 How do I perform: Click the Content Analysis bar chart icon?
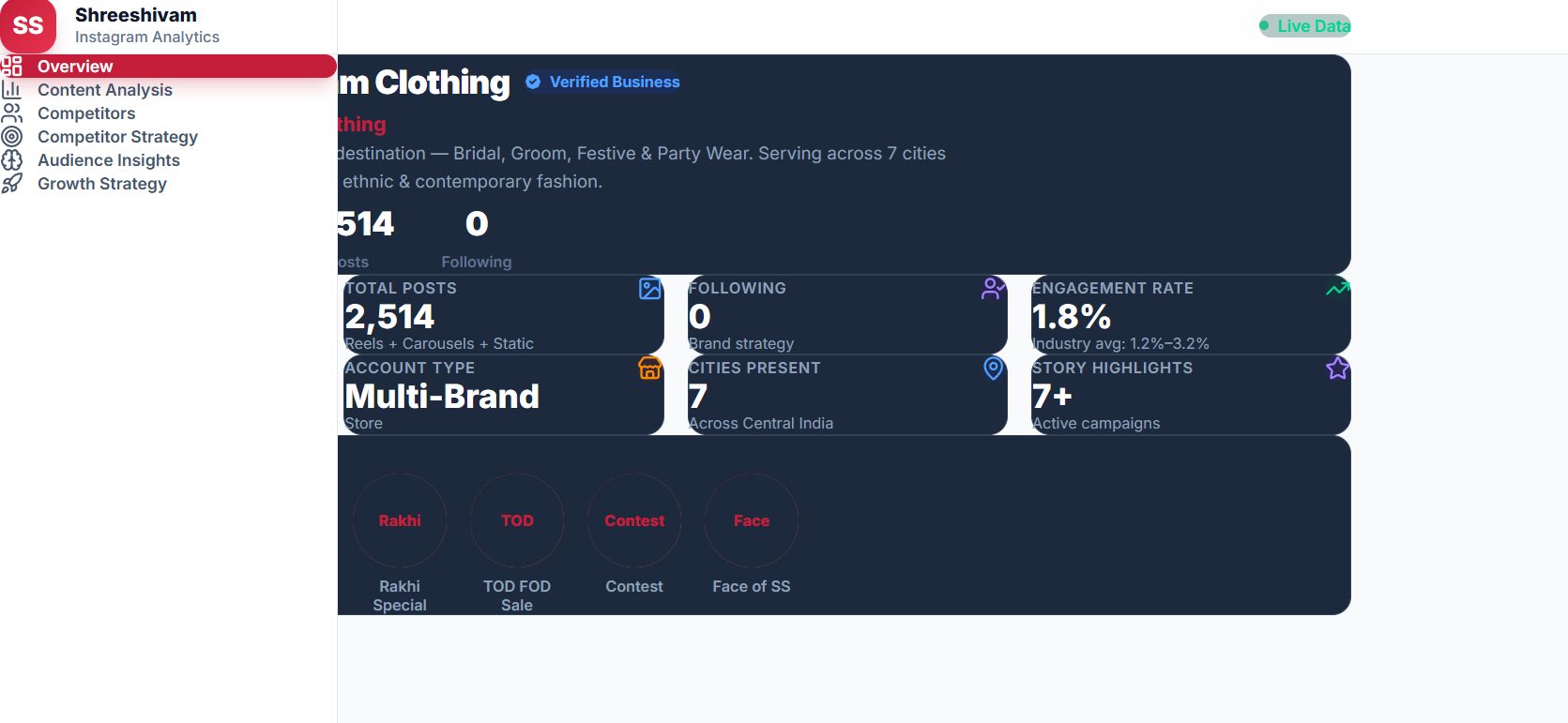point(11,90)
